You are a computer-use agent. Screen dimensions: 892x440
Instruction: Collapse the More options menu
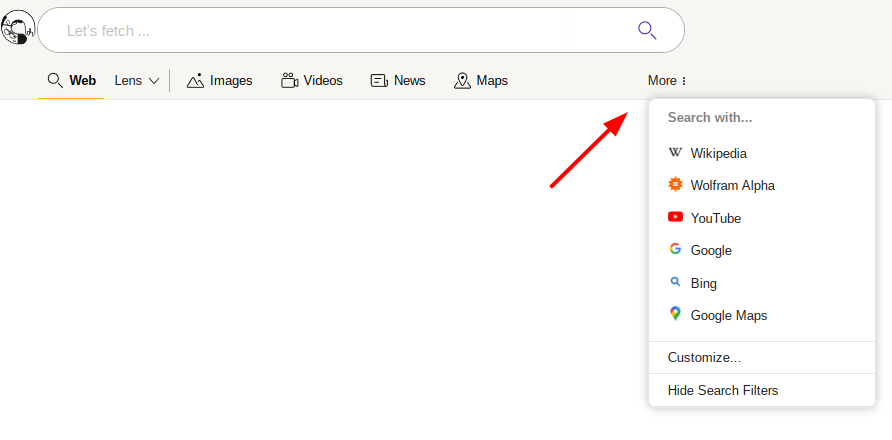click(x=667, y=81)
